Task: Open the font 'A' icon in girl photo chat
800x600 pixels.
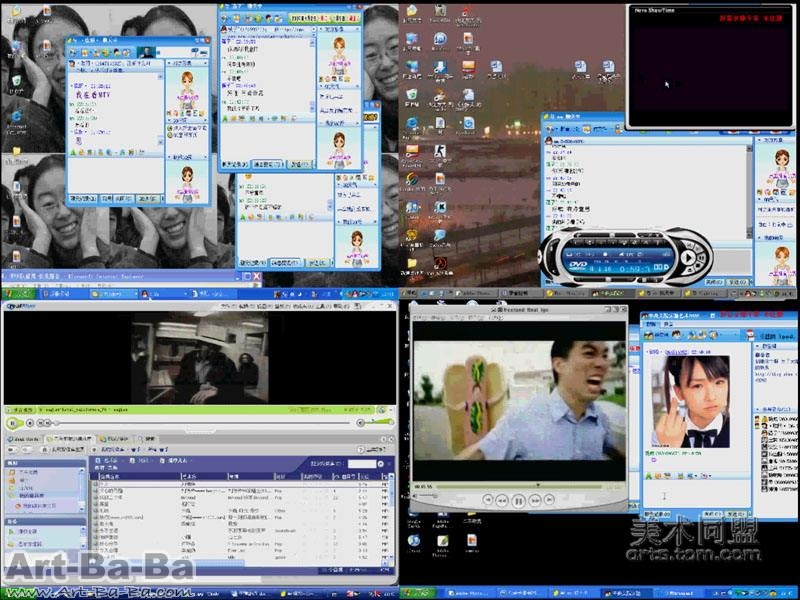Action: click(x=649, y=476)
